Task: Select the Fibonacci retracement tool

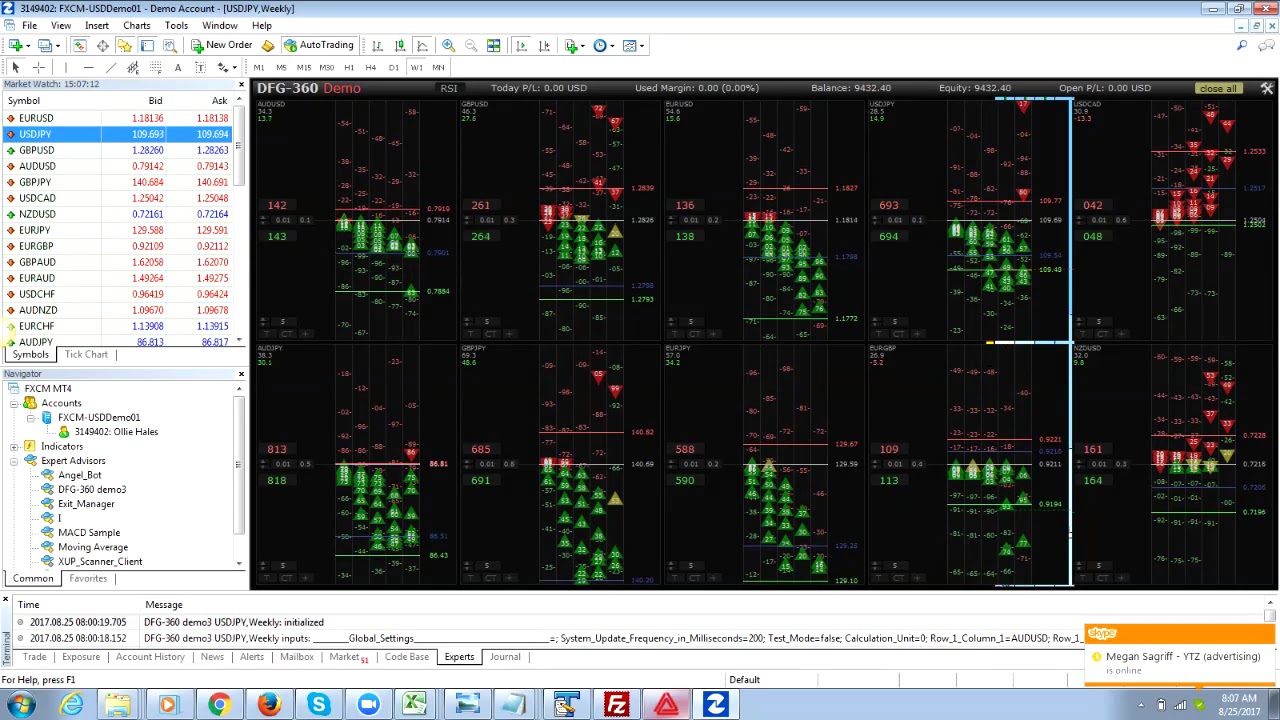Action: pyautogui.click(x=155, y=67)
